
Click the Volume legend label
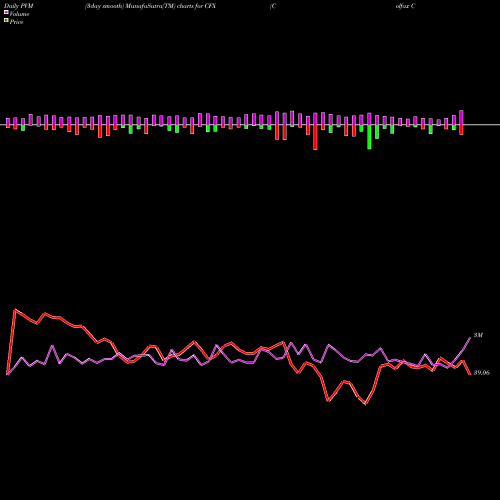pos(19,14)
